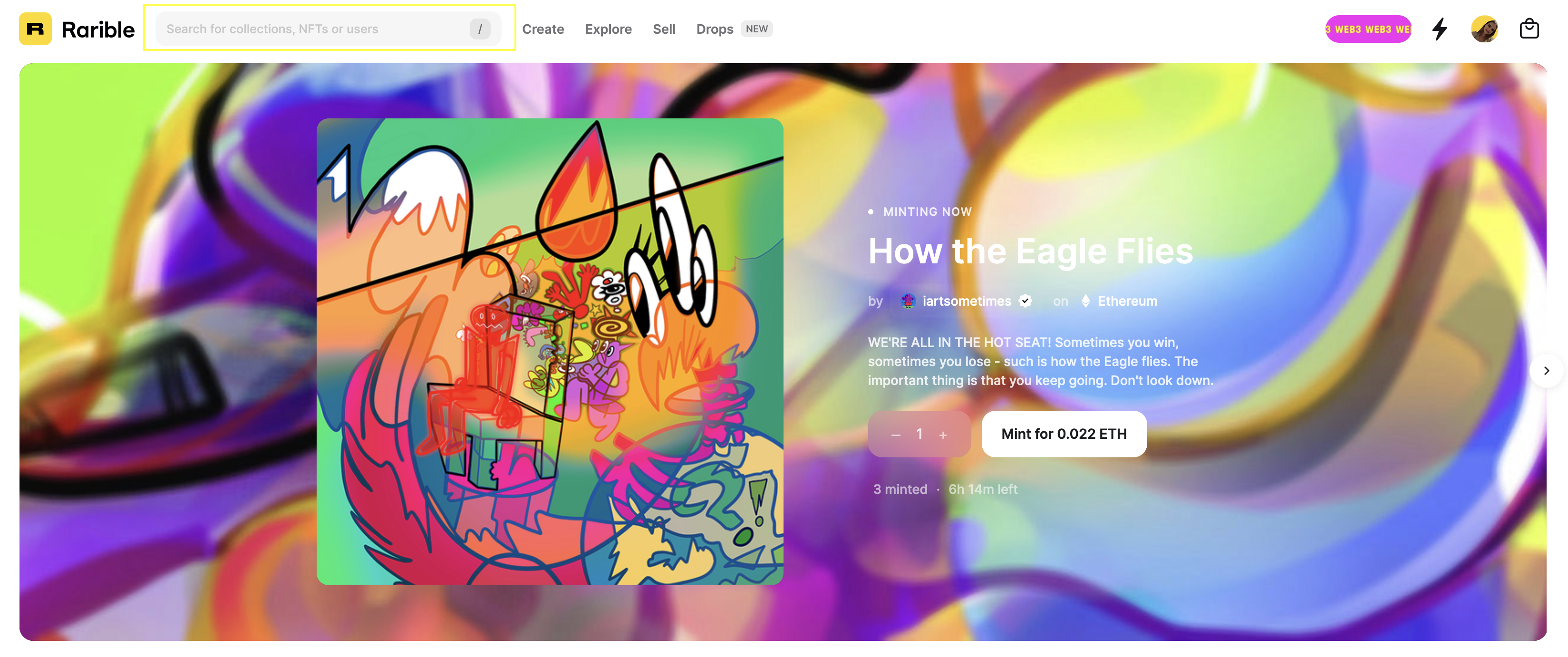Go to next featured drop with right chevron
The height and width of the screenshot is (657, 1568).
[1546, 370]
